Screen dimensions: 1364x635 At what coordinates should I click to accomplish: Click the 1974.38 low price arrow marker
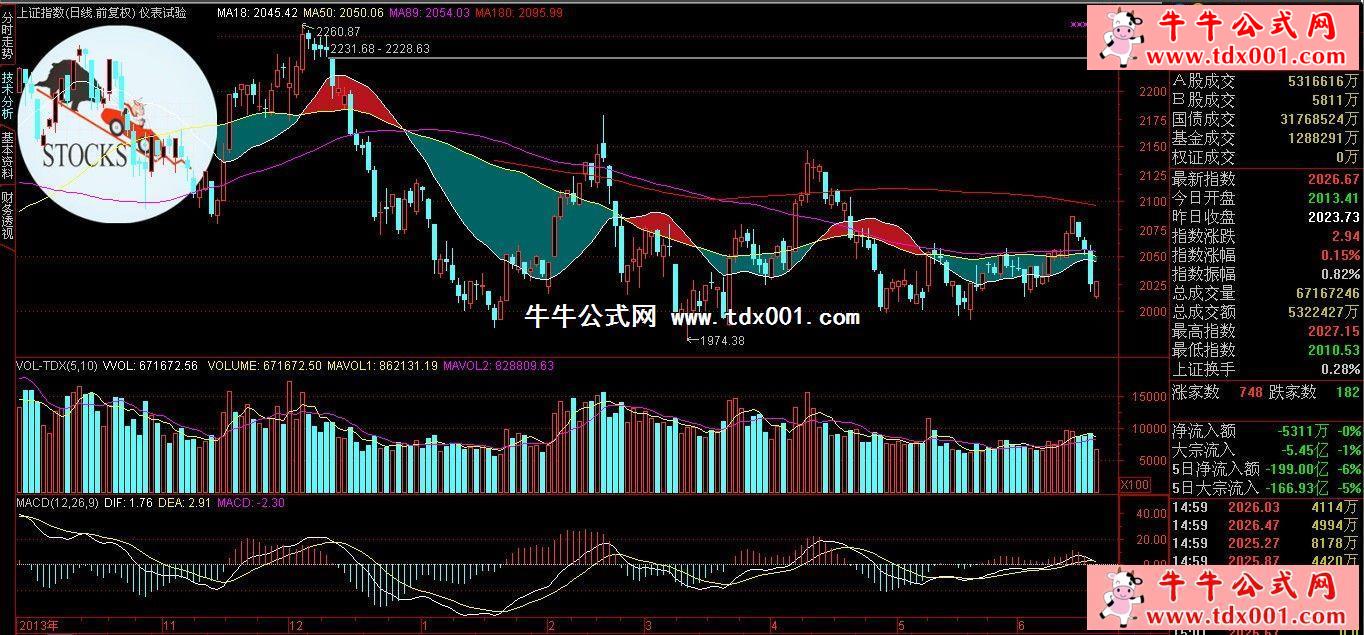click(713, 340)
